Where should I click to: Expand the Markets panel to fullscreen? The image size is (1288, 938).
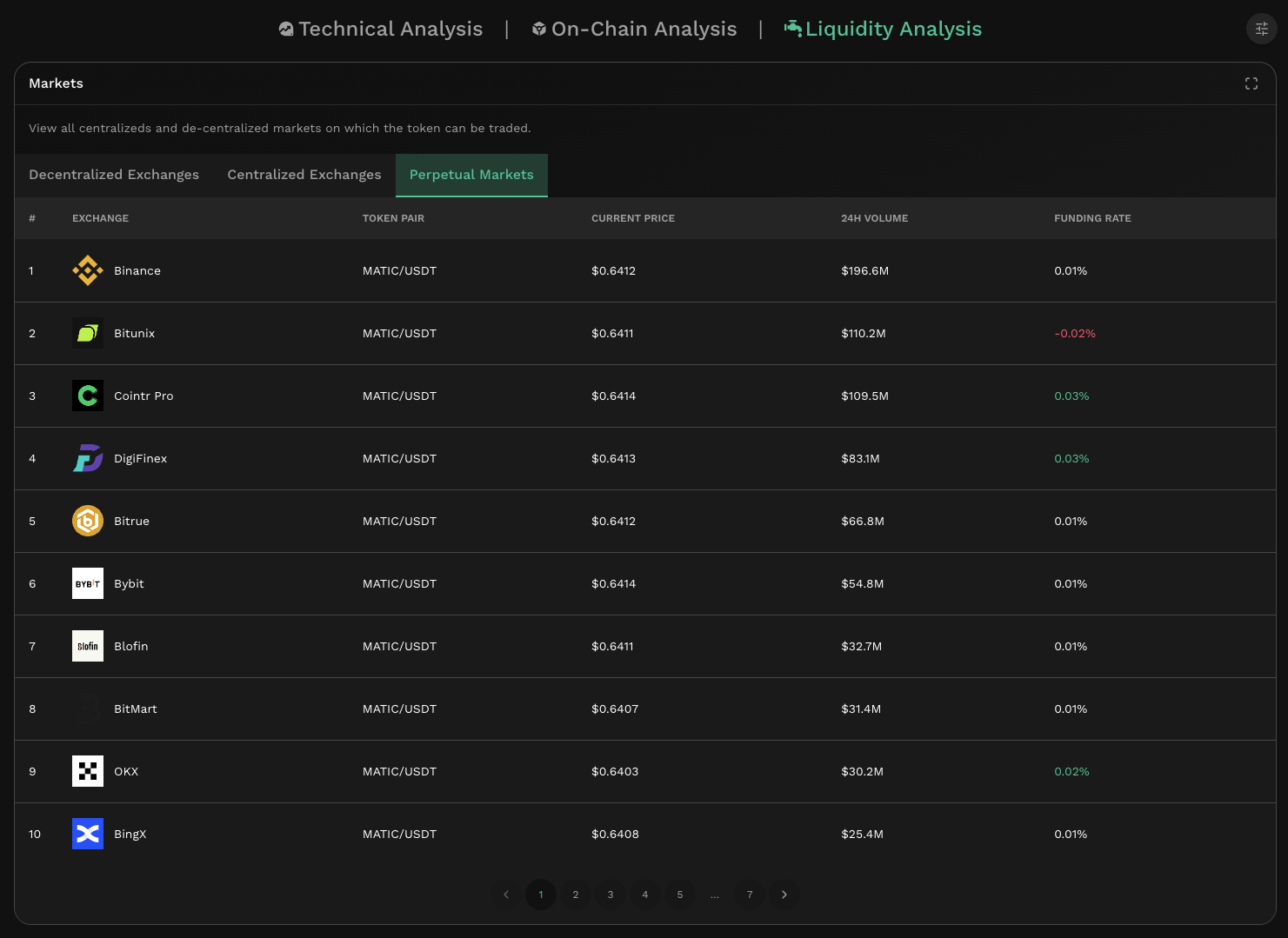pyautogui.click(x=1251, y=83)
